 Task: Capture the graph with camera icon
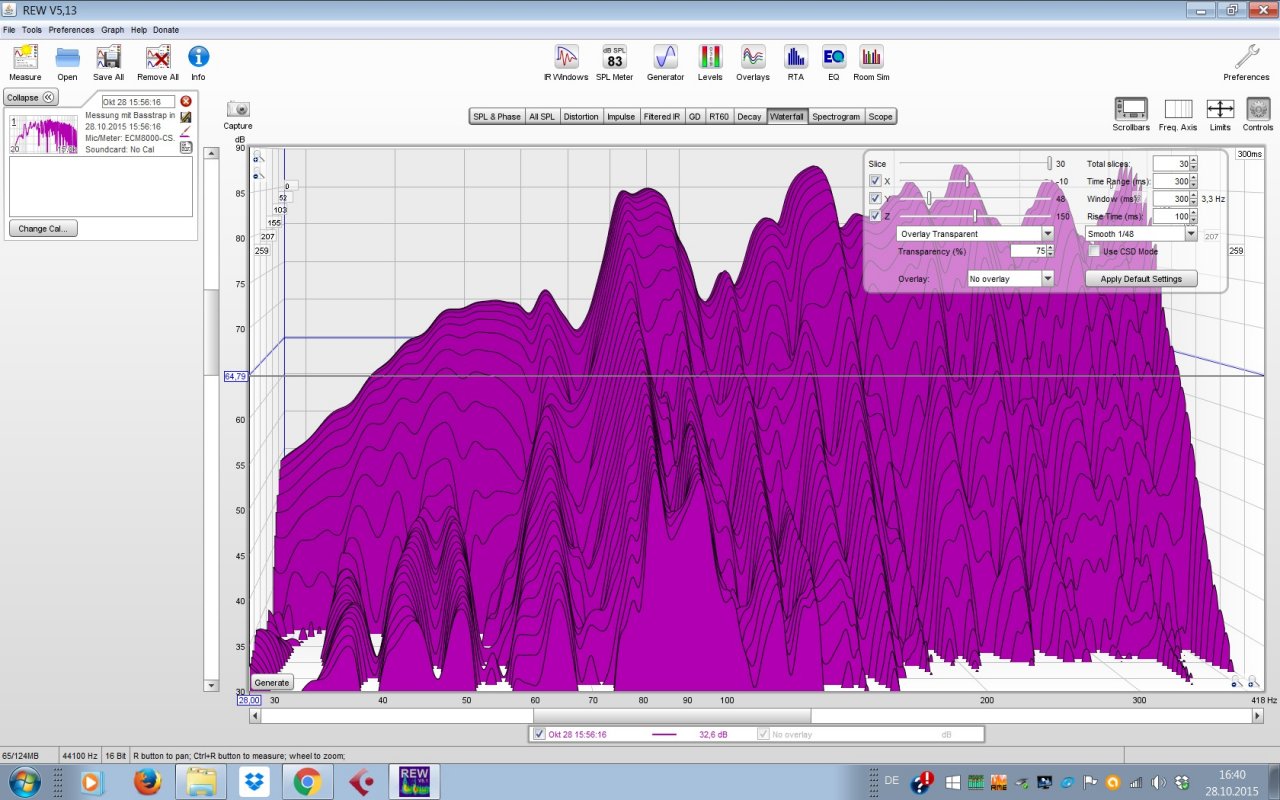238,111
